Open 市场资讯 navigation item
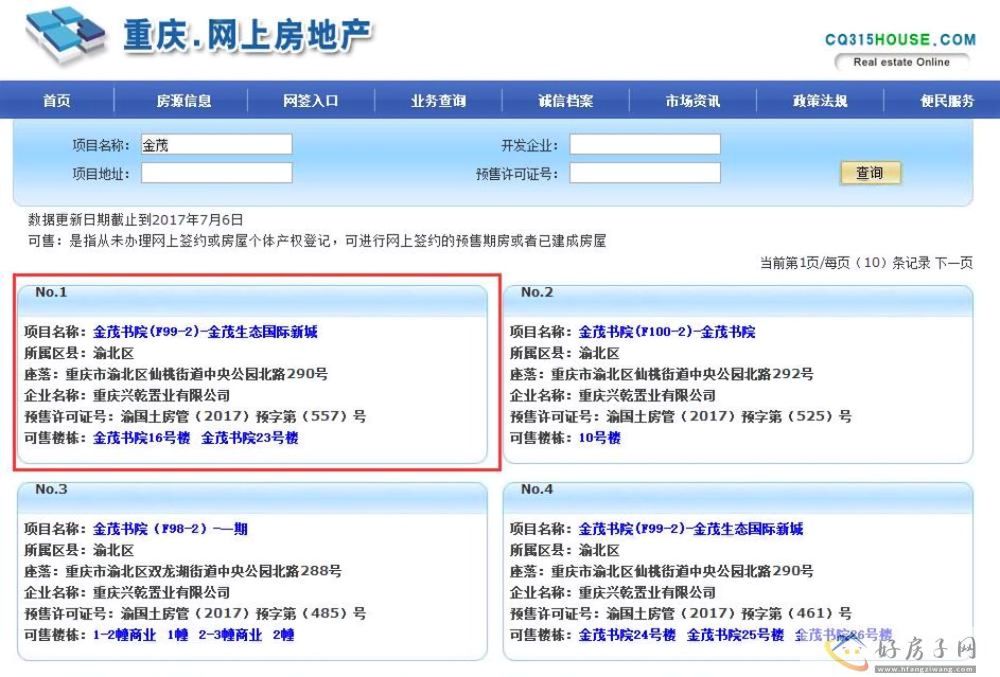1000x677 pixels. pos(692,101)
